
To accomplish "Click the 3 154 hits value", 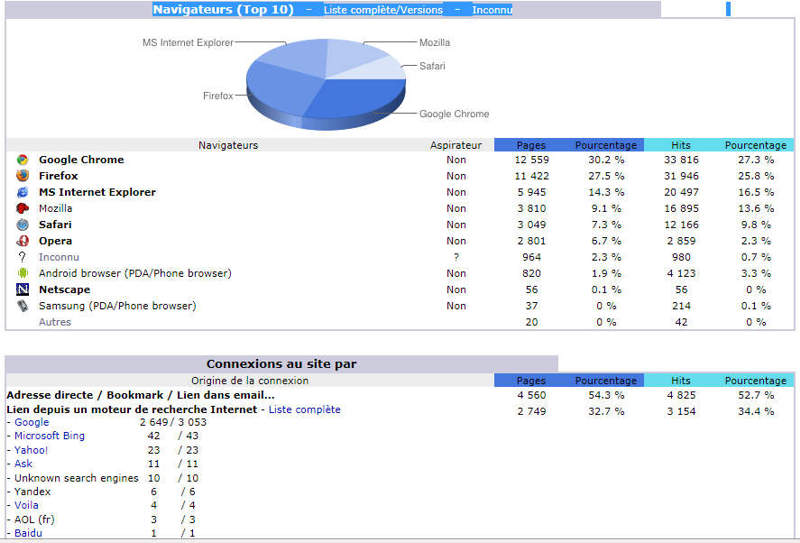I will point(681,411).
